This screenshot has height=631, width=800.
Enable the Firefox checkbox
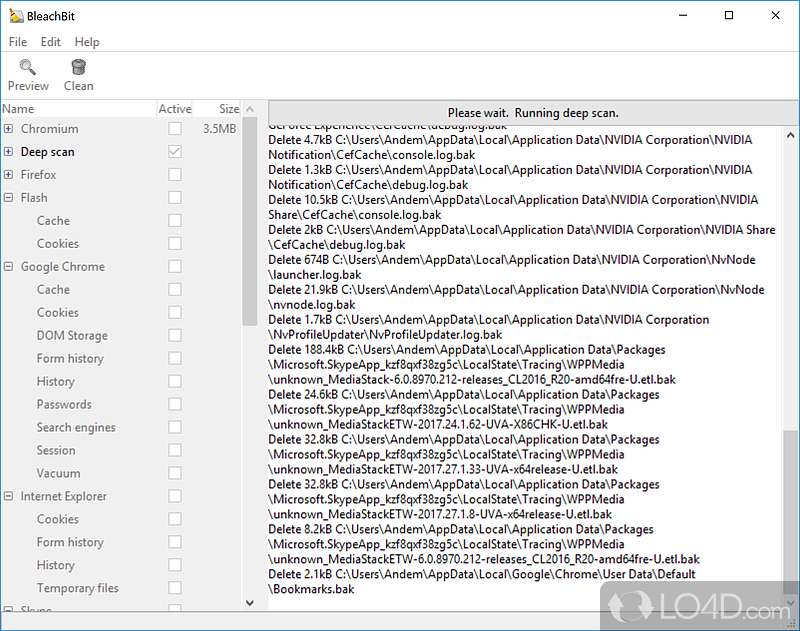tap(175, 174)
